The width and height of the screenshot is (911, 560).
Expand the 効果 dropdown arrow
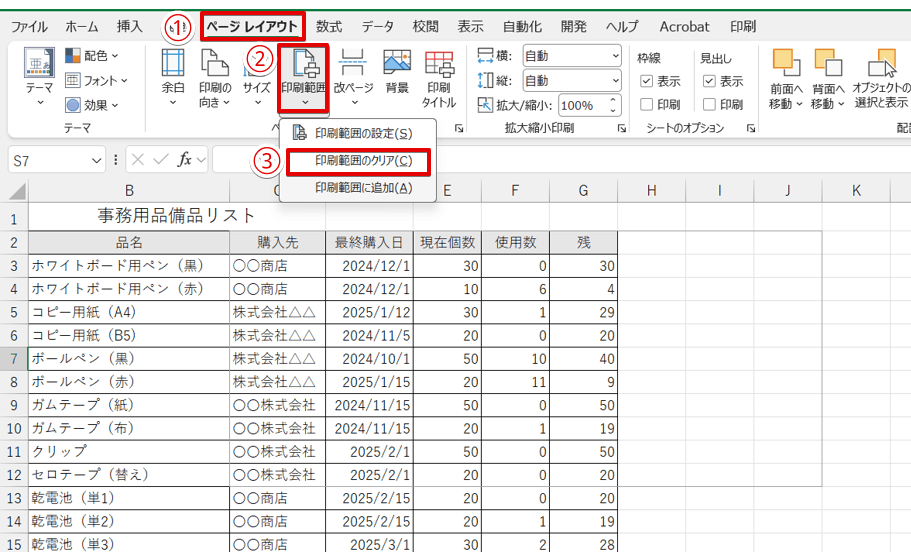115,105
